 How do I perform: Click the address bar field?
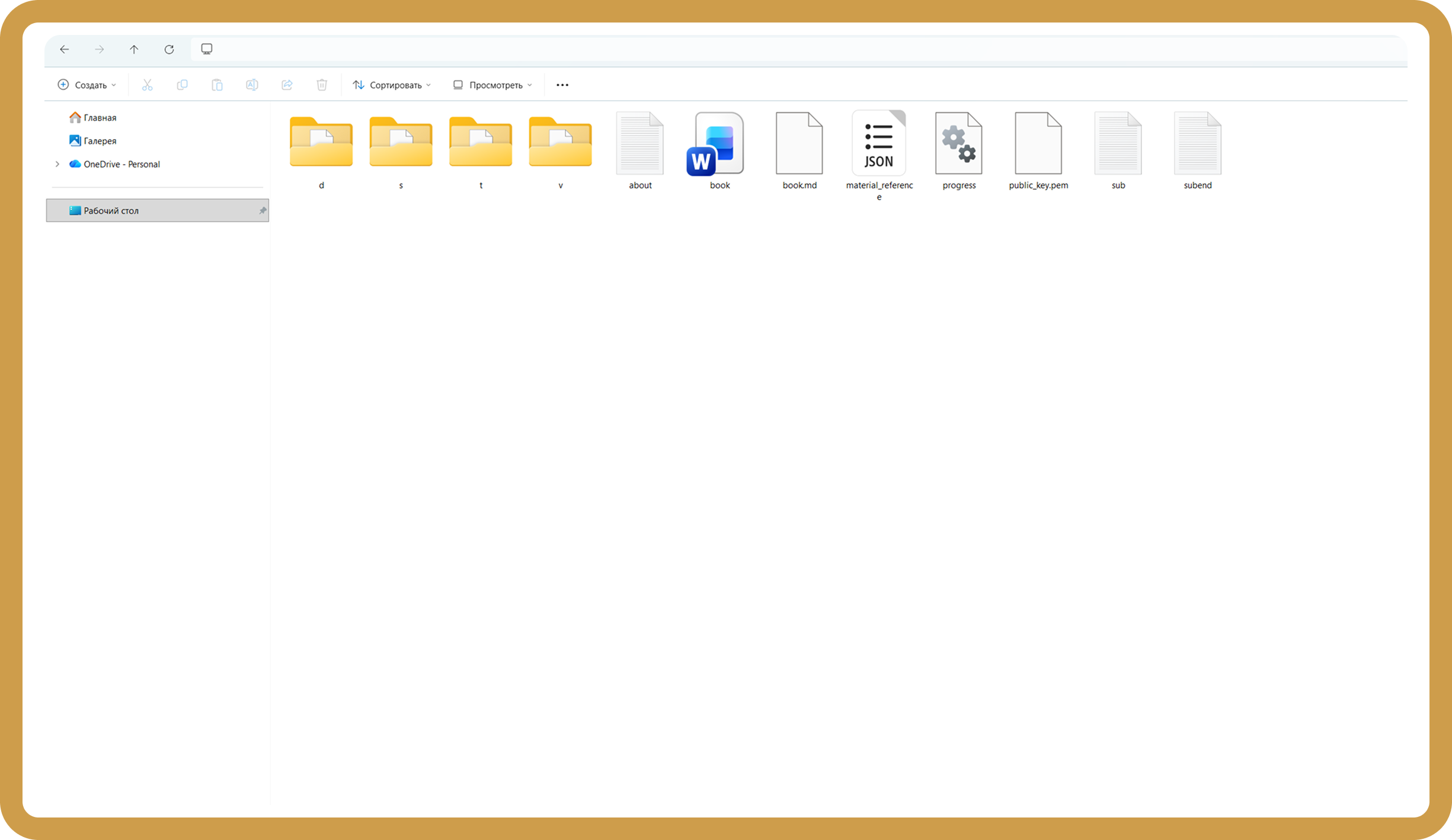click(770, 49)
